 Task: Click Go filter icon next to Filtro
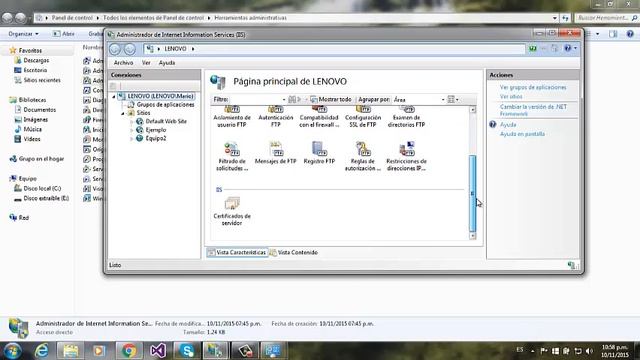click(x=292, y=100)
